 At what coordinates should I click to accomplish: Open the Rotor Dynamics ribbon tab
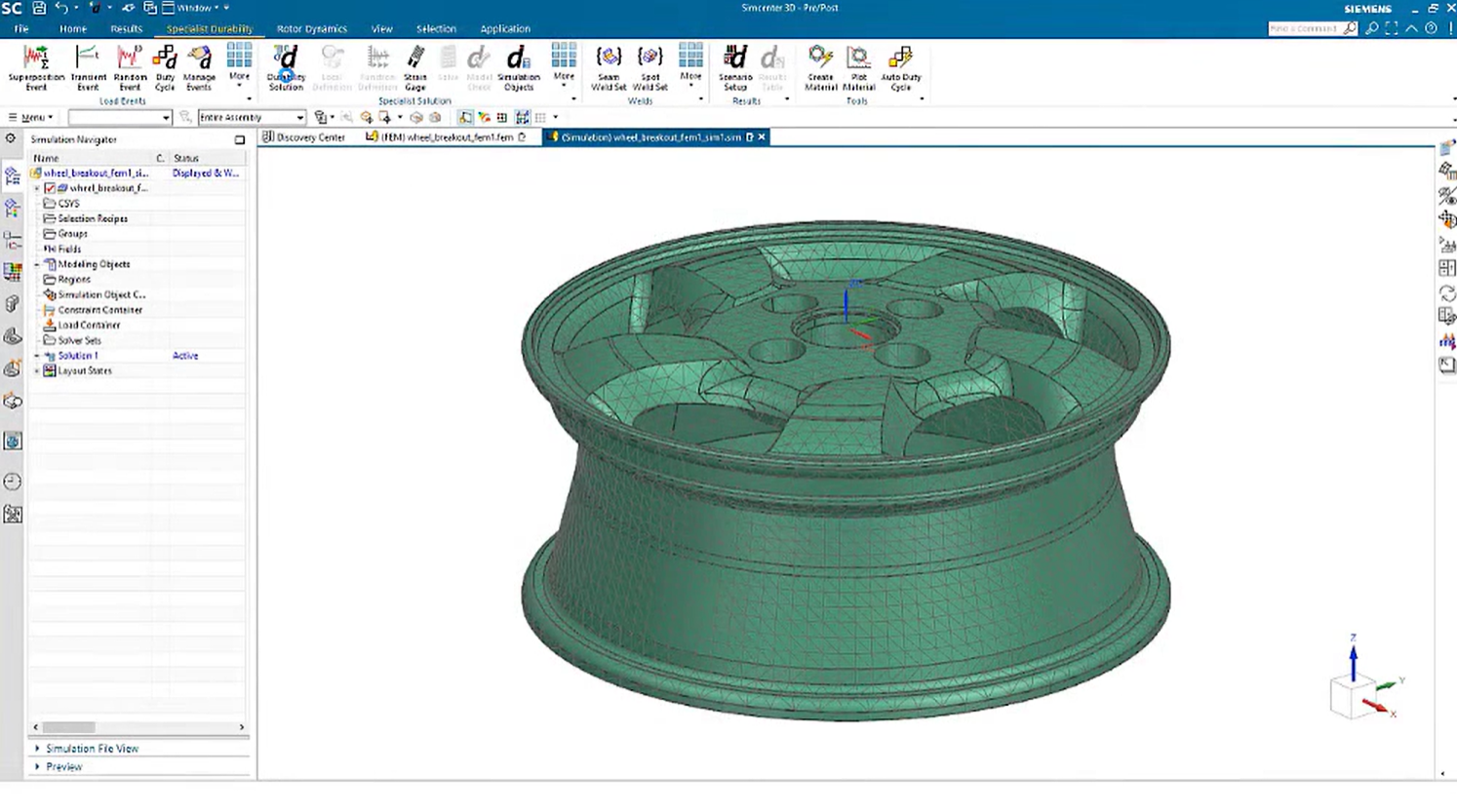311,29
